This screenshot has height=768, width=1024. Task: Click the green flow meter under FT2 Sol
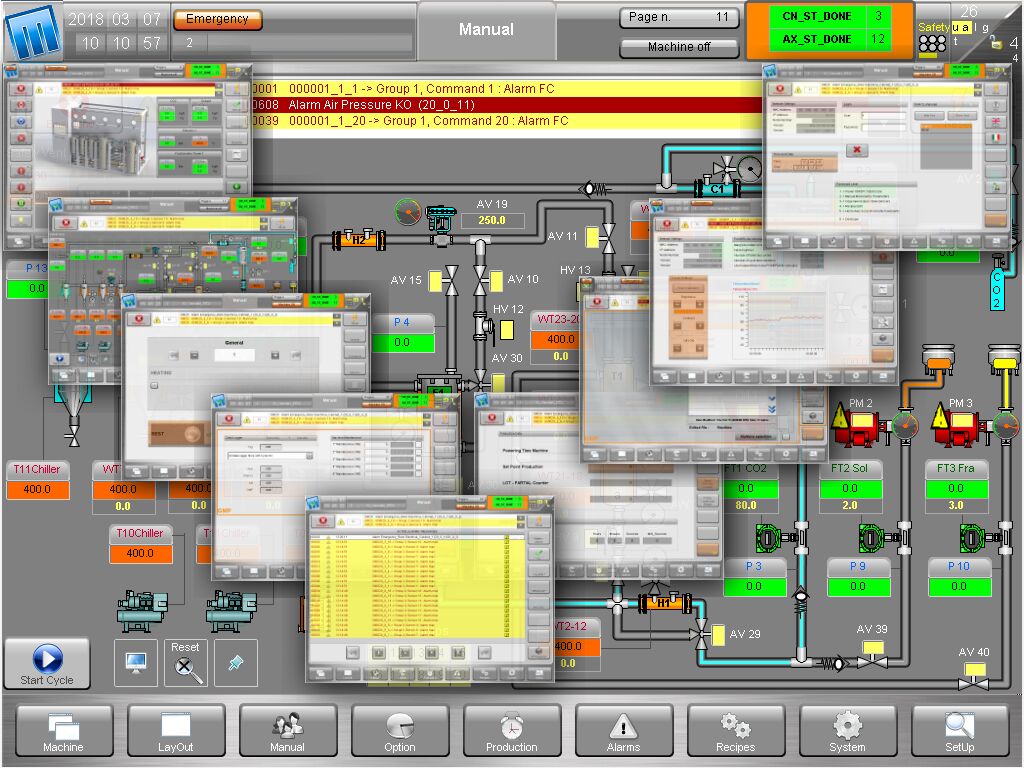click(x=872, y=539)
